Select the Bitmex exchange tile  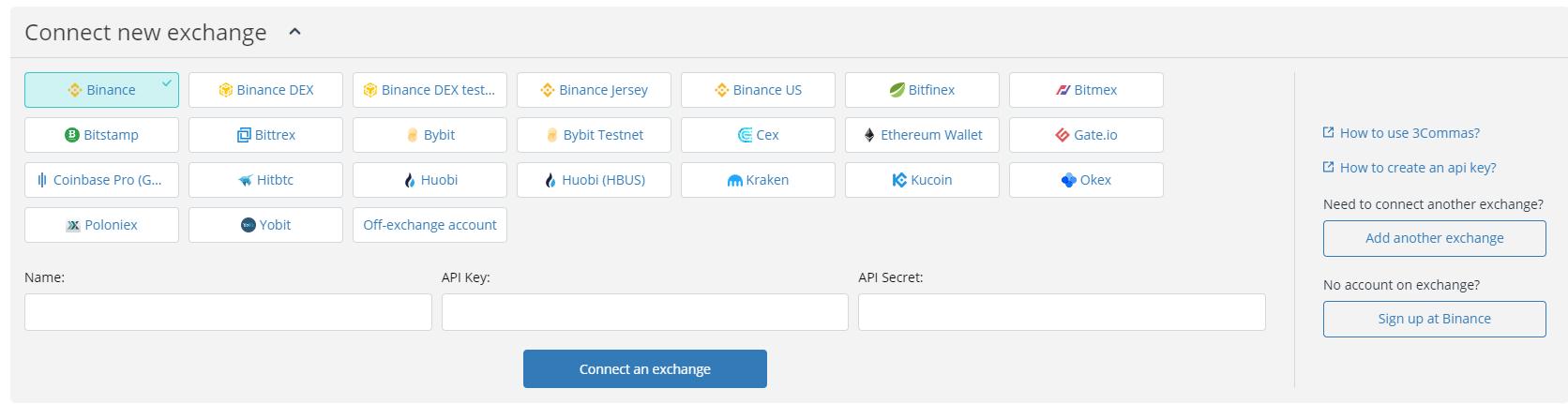pyautogui.click(x=1086, y=90)
